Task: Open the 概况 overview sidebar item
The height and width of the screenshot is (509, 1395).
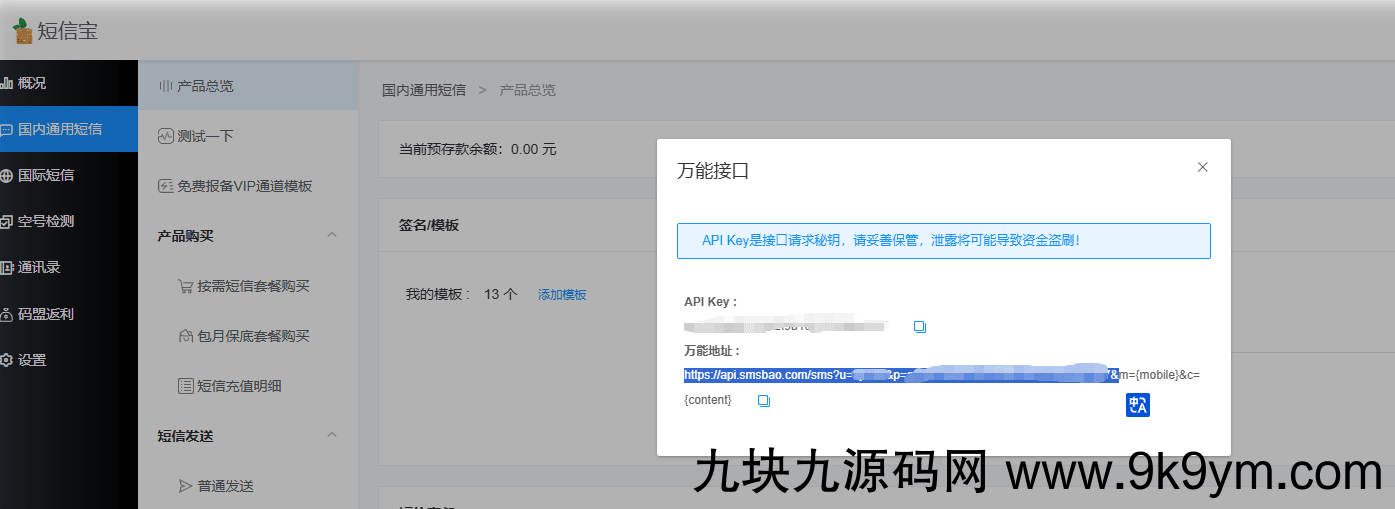Action: [x=69, y=83]
